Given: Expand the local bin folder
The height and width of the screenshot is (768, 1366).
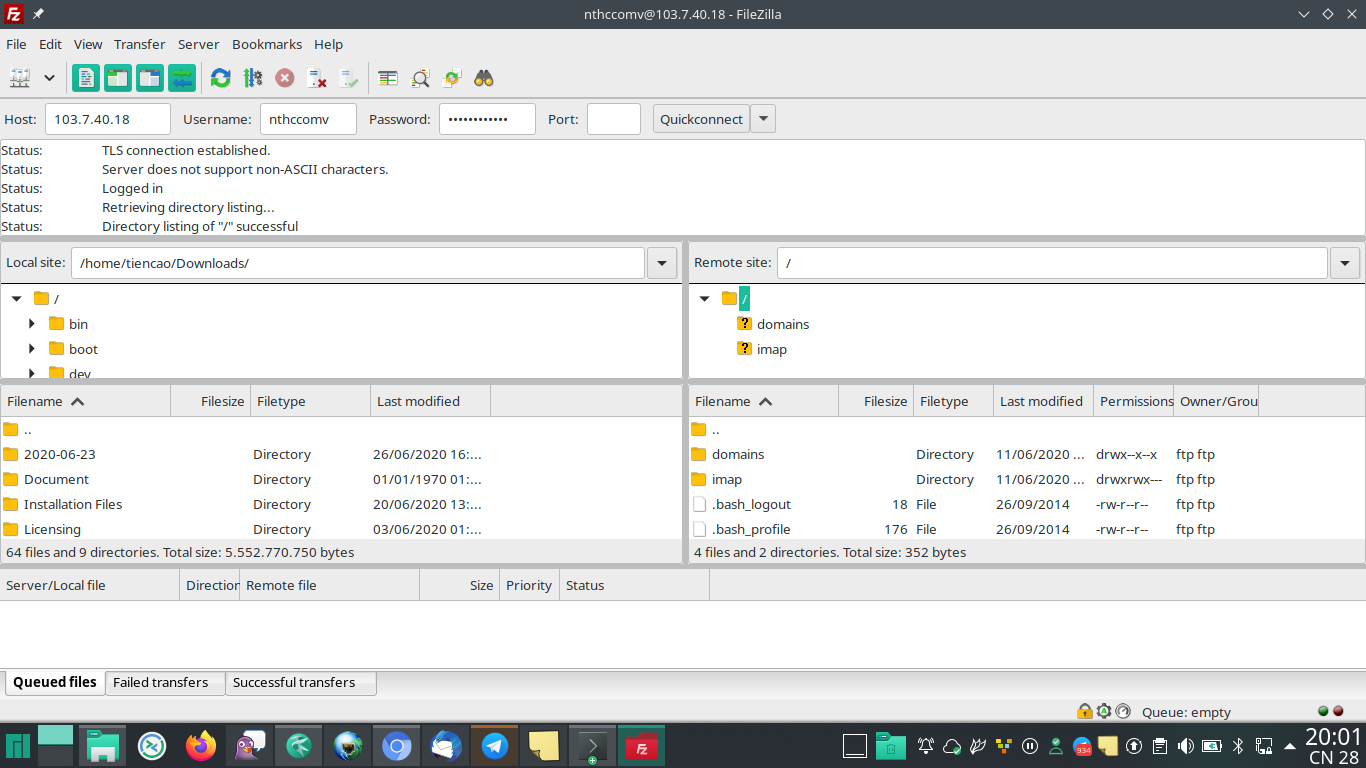Looking at the screenshot, I should 32,324.
